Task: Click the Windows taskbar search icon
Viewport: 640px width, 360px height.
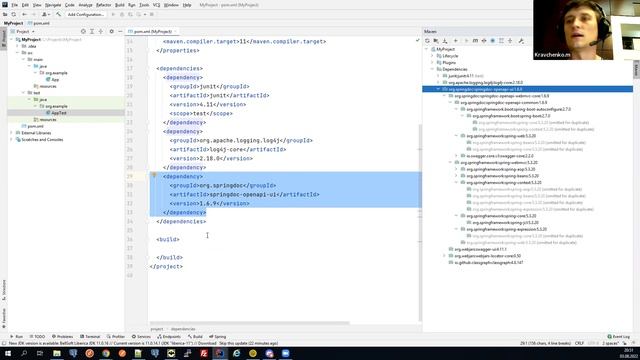Action: [x=24, y=353]
